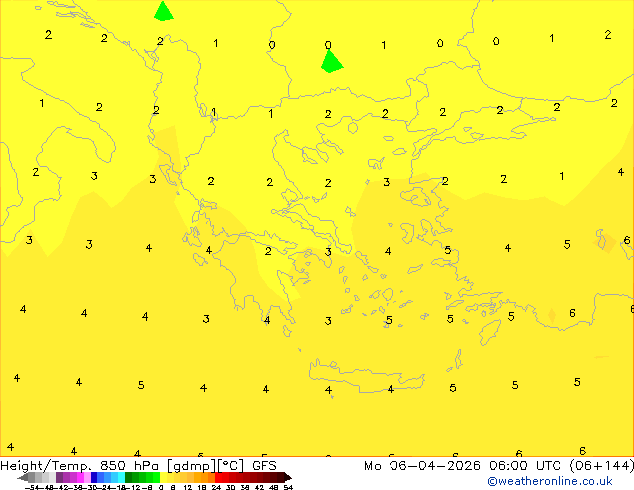Select the dark blue -30 legend swatch
The image size is (634, 490).
94,477
